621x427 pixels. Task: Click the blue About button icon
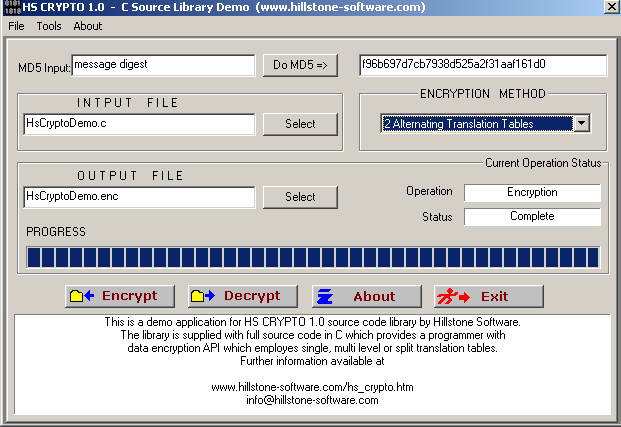click(x=325, y=297)
